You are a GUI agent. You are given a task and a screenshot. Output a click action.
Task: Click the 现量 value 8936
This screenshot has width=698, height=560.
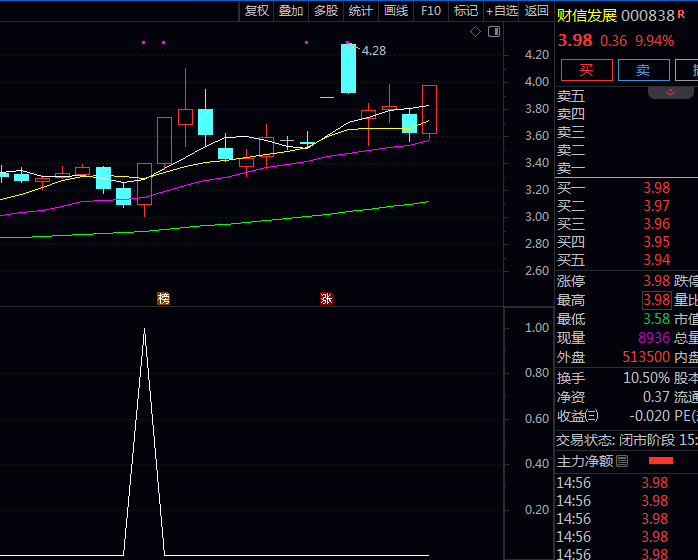[x=654, y=338]
